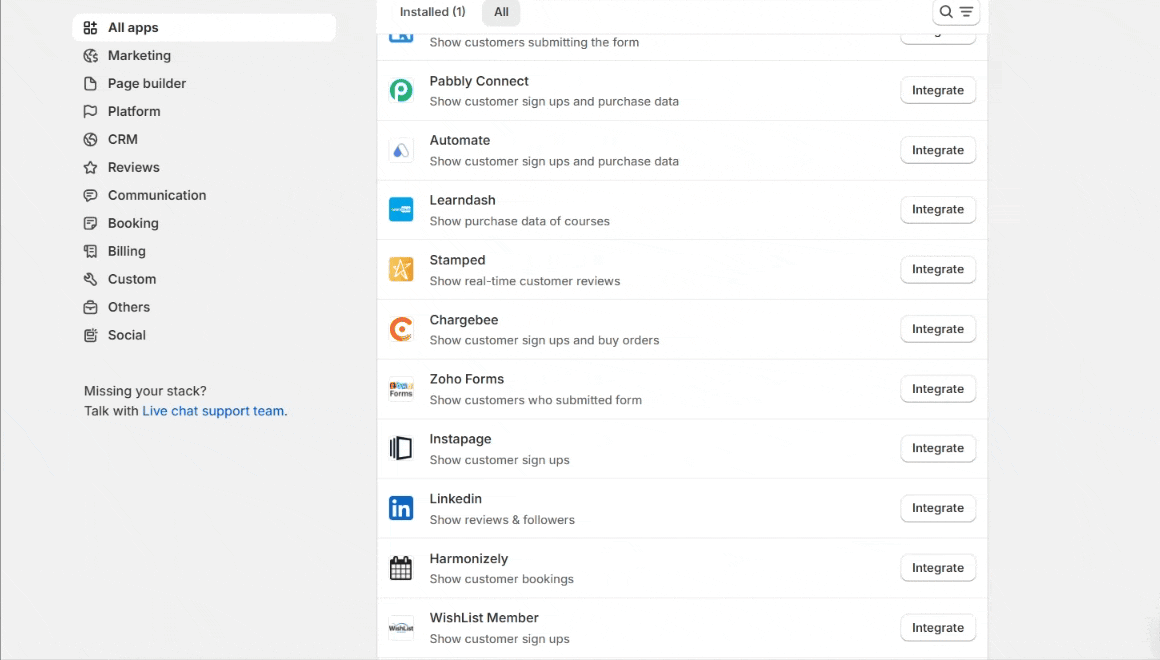Switch to the Installed (1) tab
1160x660 pixels.
[432, 12]
